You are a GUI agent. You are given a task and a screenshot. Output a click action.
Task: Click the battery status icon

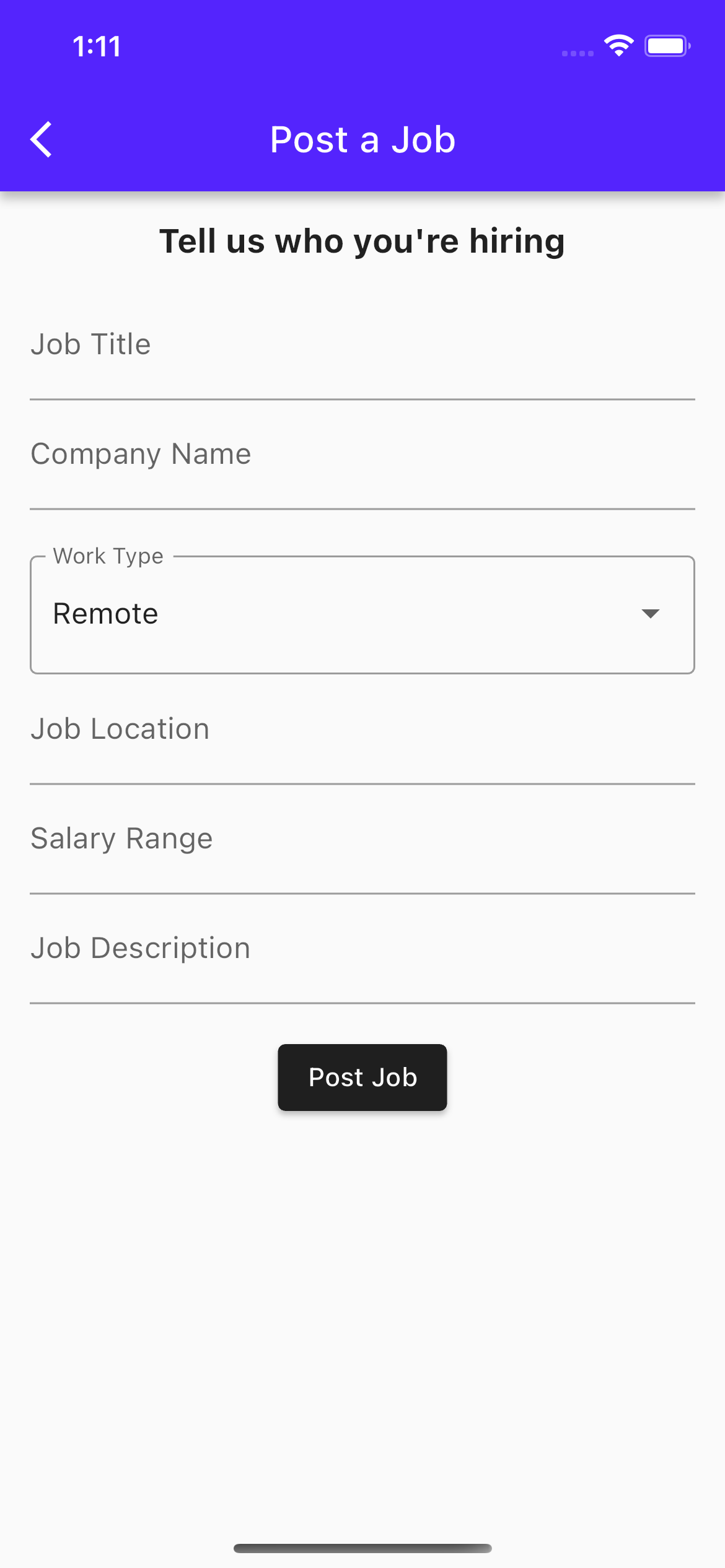(667, 46)
